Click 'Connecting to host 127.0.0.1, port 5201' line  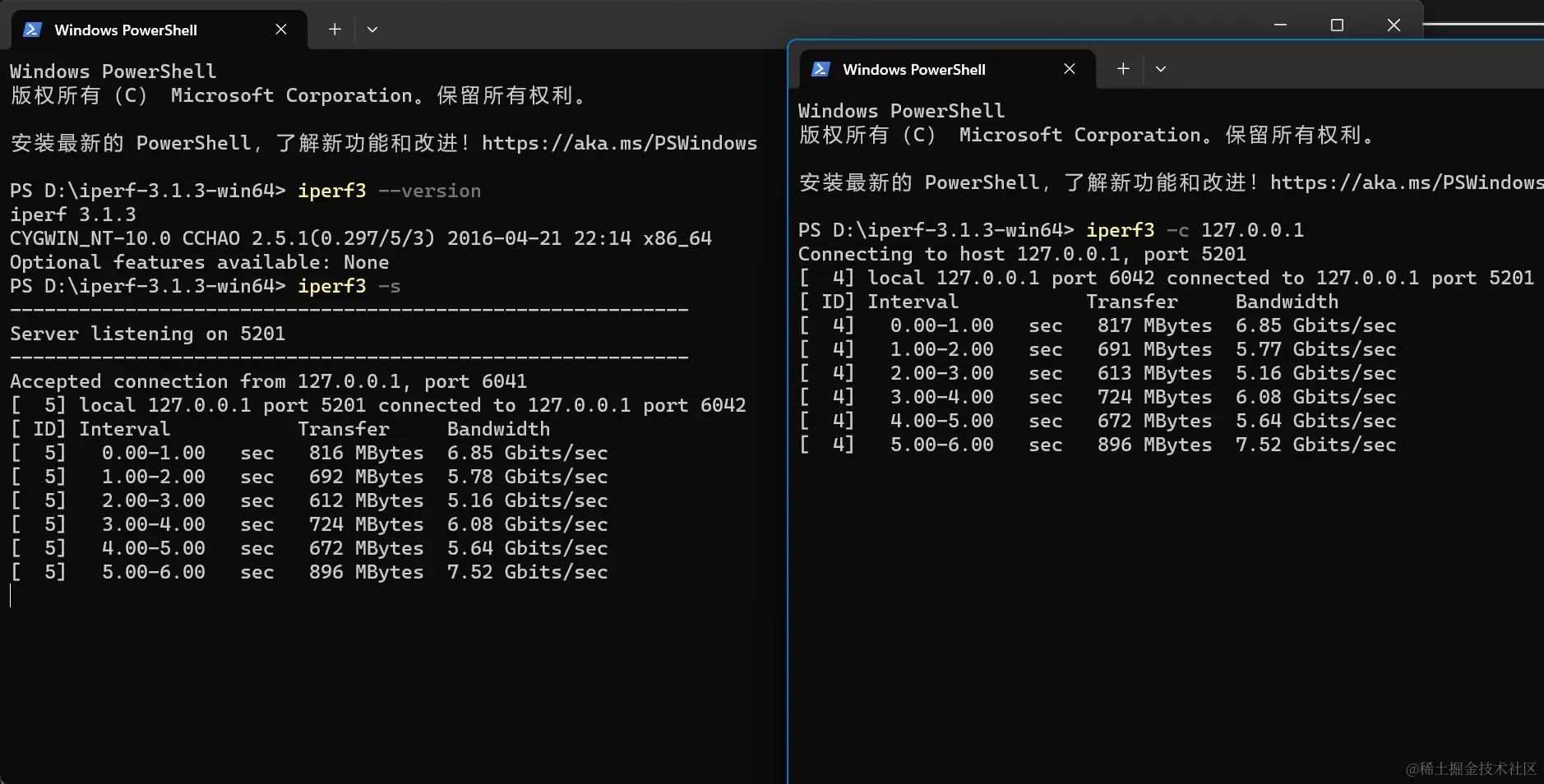click(x=1022, y=254)
